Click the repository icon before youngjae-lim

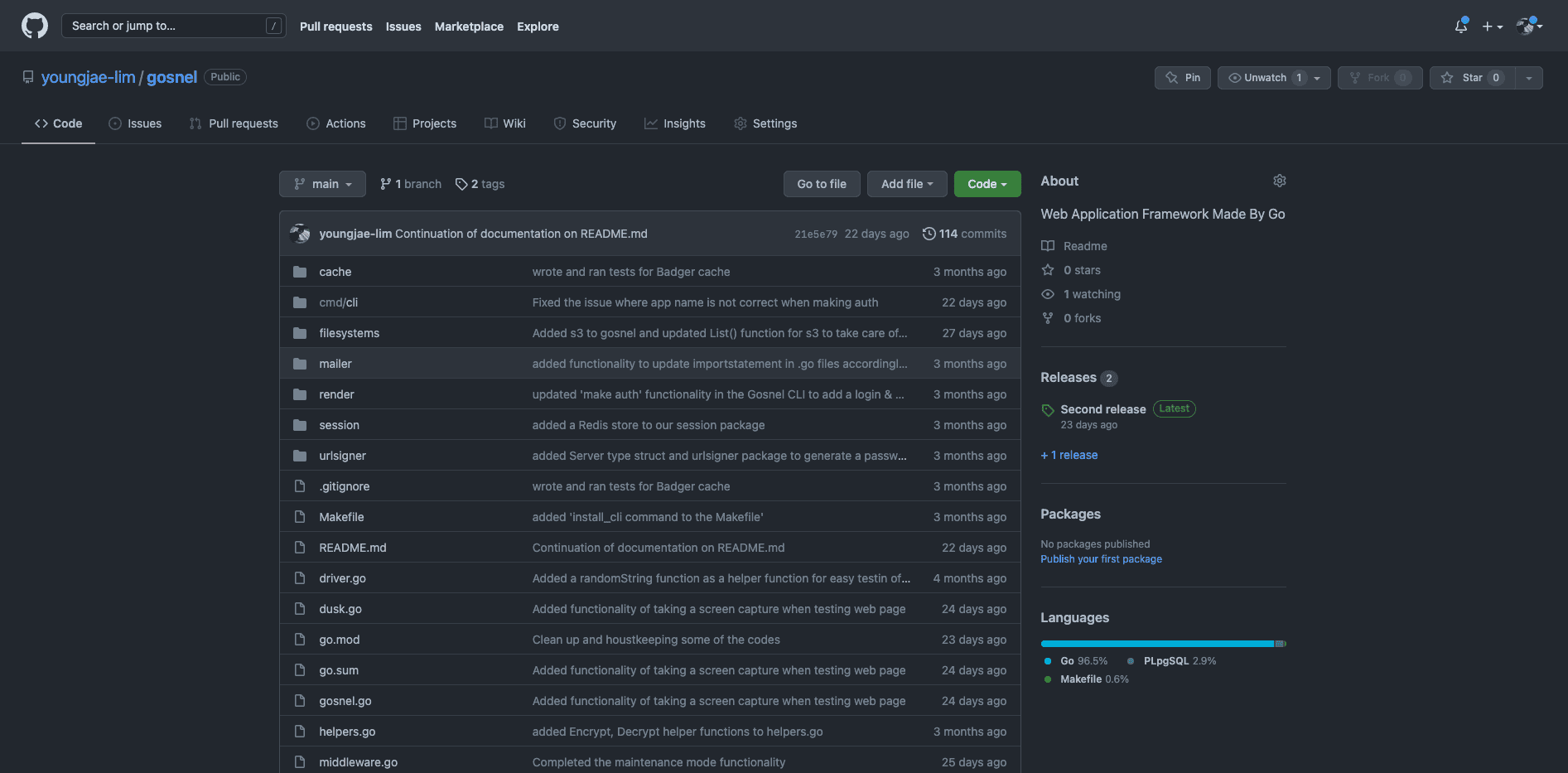point(28,77)
